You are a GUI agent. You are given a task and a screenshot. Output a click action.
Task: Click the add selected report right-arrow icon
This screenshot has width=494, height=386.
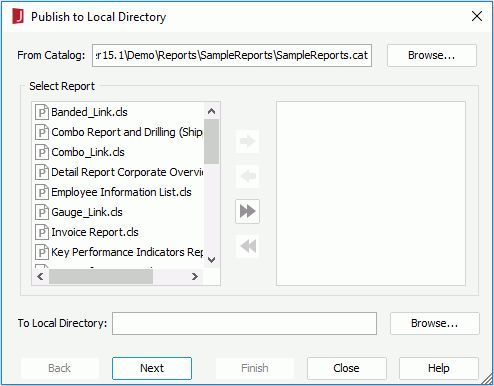(247, 141)
